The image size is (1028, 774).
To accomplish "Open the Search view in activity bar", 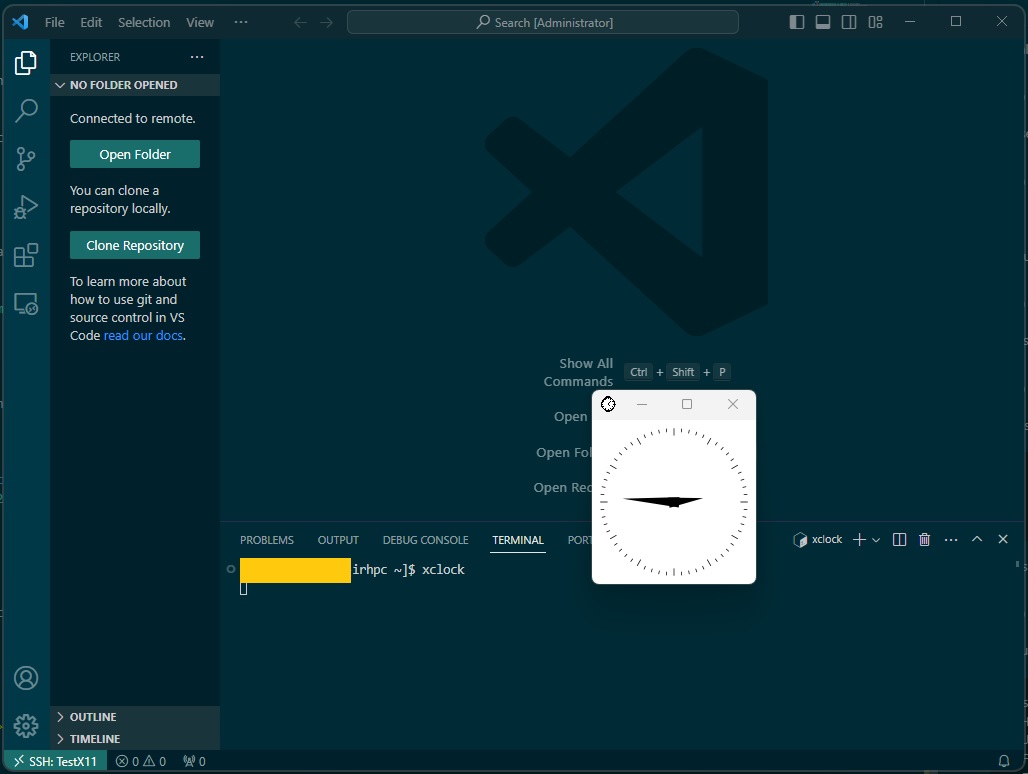I will point(26,111).
